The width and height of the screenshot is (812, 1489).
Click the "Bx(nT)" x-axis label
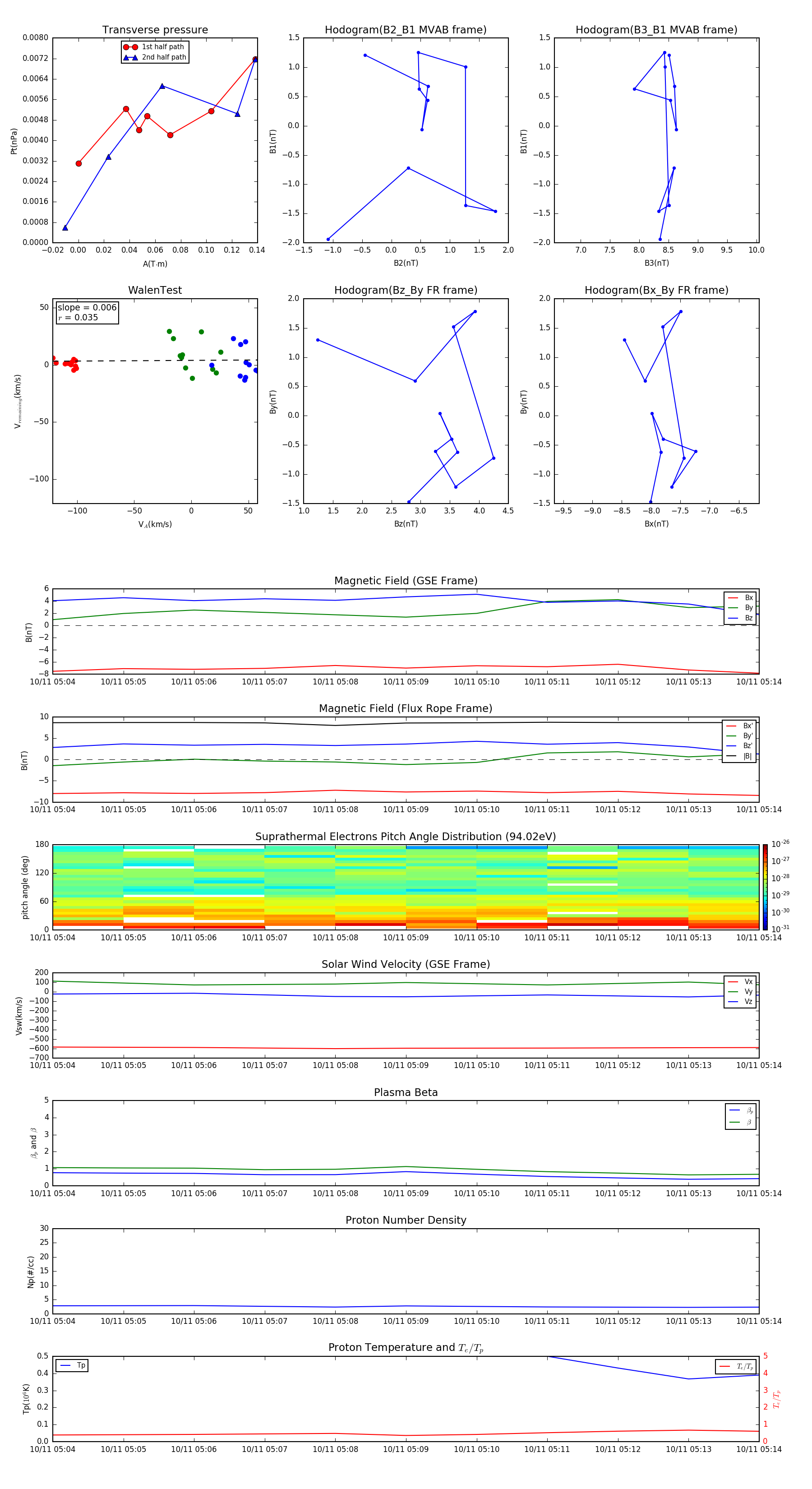(x=656, y=524)
